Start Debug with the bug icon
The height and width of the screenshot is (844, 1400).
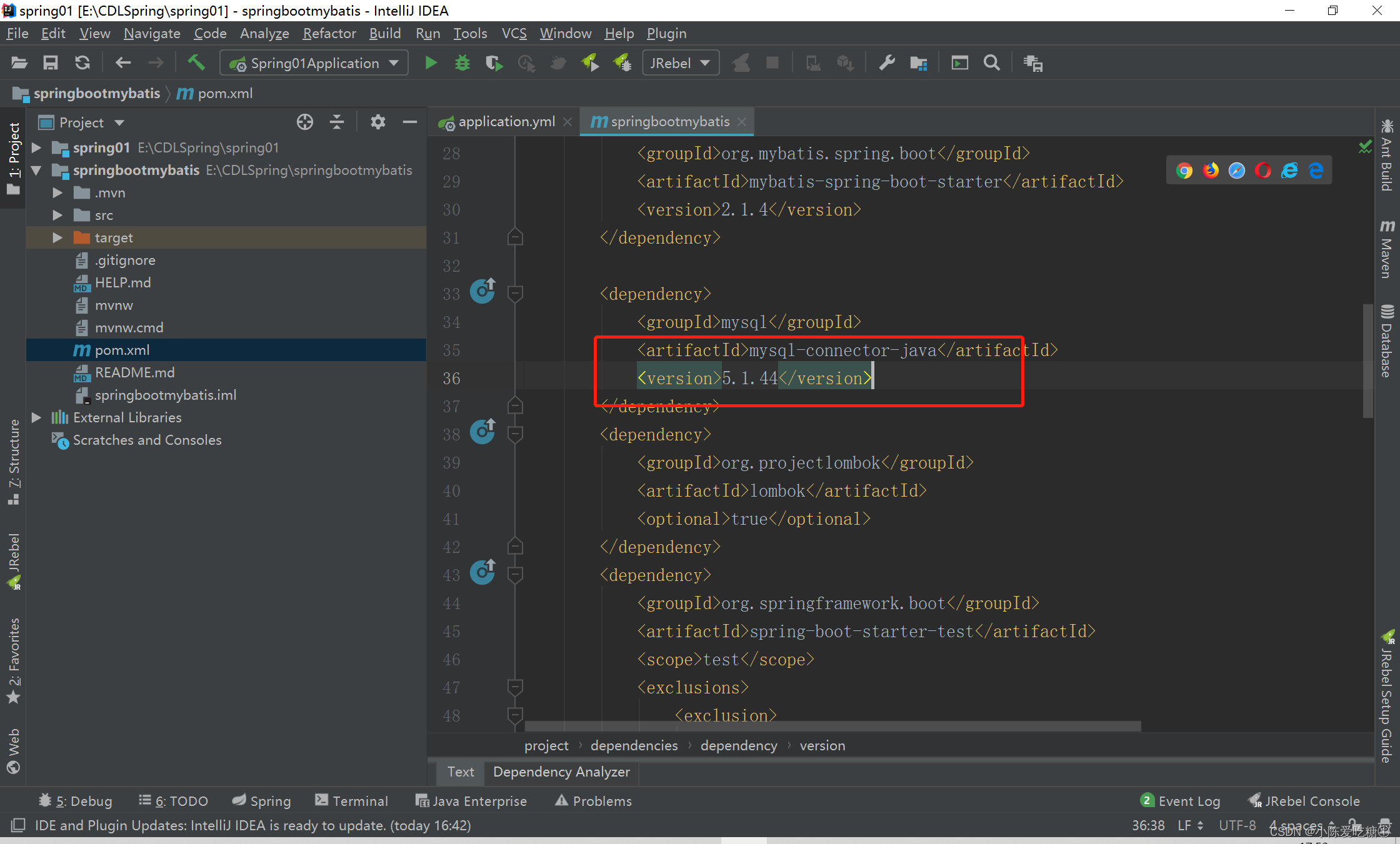pyautogui.click(x=462, y=63)
